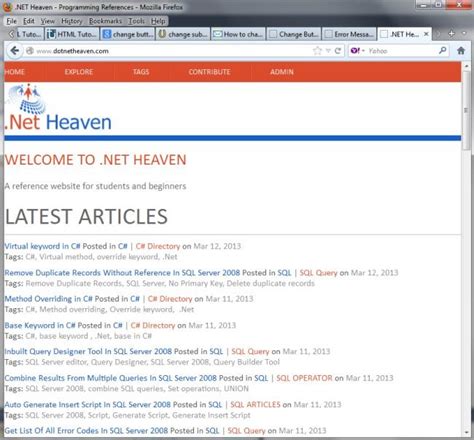Open Base Keyword in C# article

[x=40, y=325]
